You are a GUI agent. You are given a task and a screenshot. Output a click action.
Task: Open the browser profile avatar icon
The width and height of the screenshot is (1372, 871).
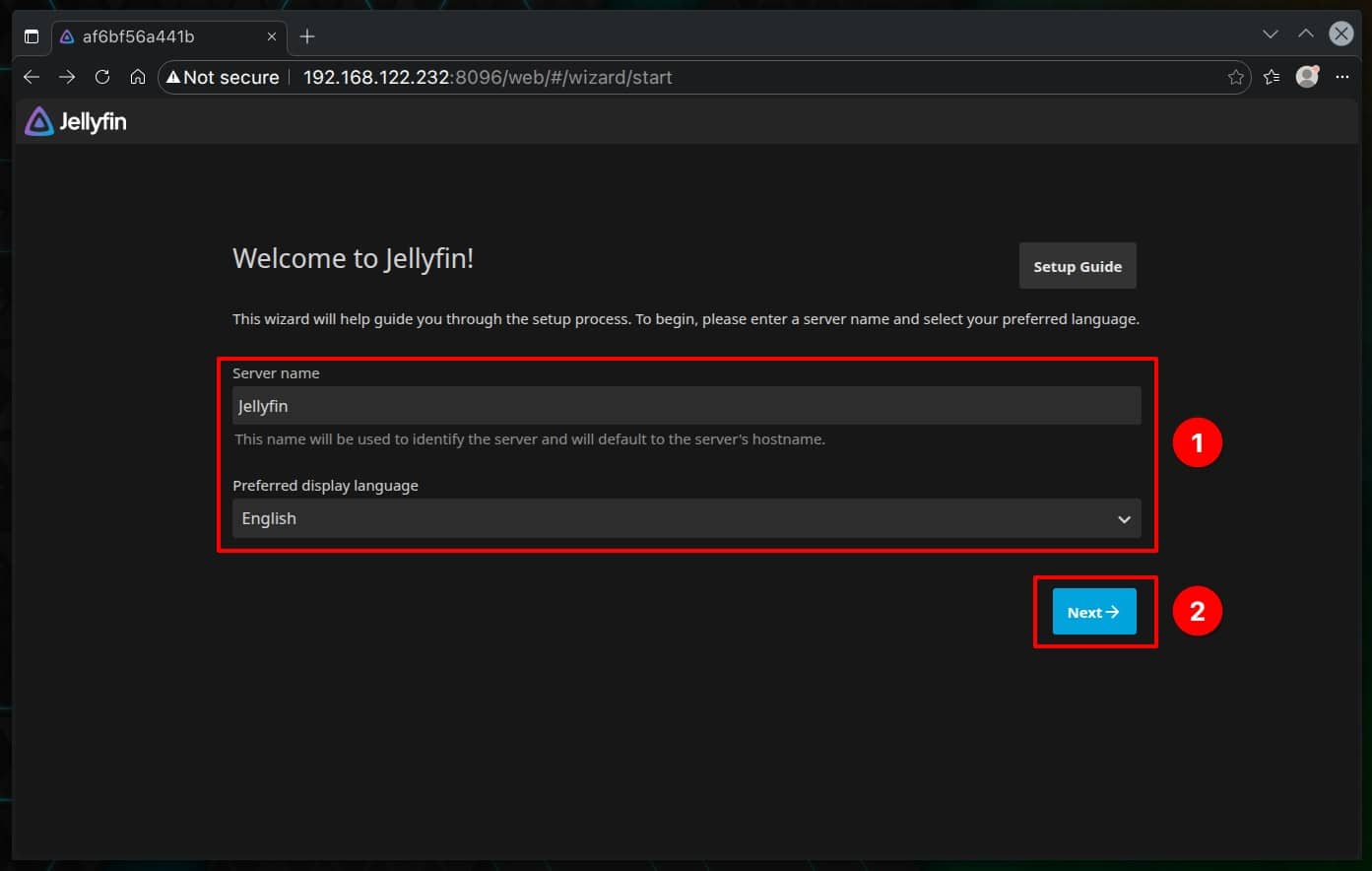pos(1307,76)
